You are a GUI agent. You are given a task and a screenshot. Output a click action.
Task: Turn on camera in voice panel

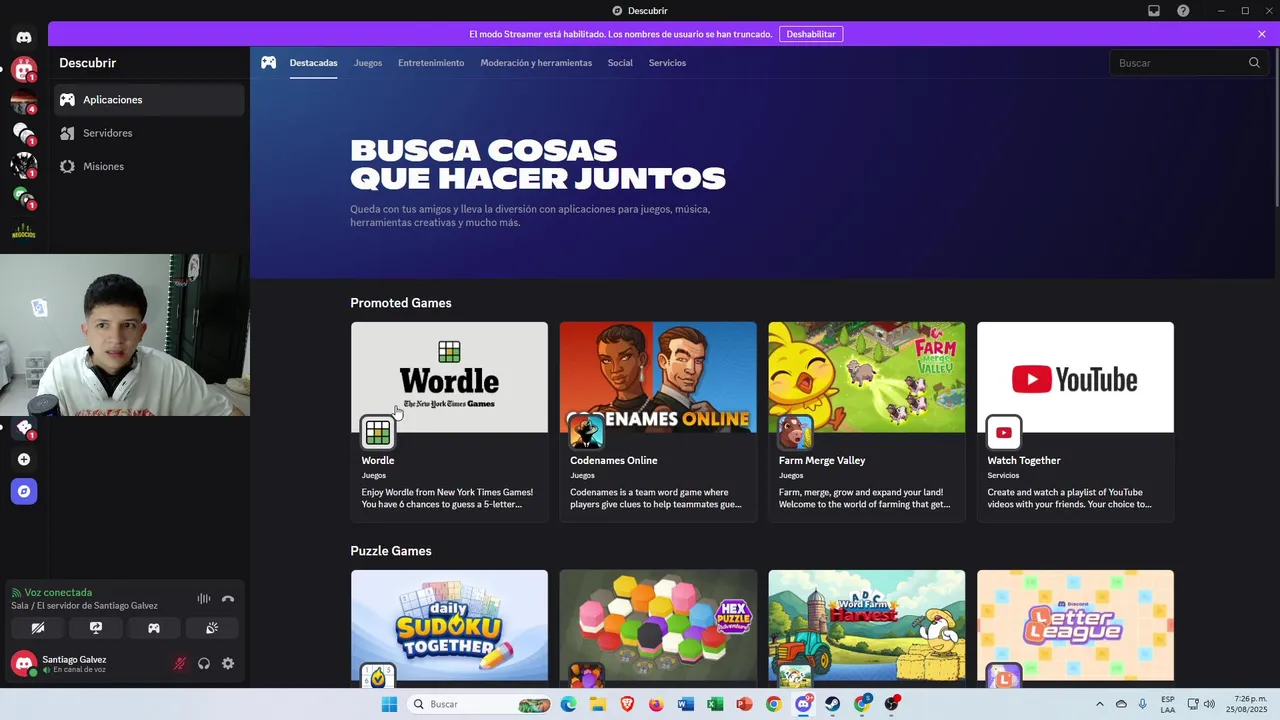coord(38,628)
